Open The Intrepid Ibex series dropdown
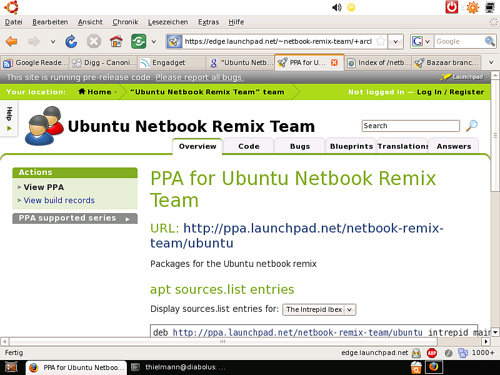This screenshot has height=375, width=500. click(x=319, y=310)
